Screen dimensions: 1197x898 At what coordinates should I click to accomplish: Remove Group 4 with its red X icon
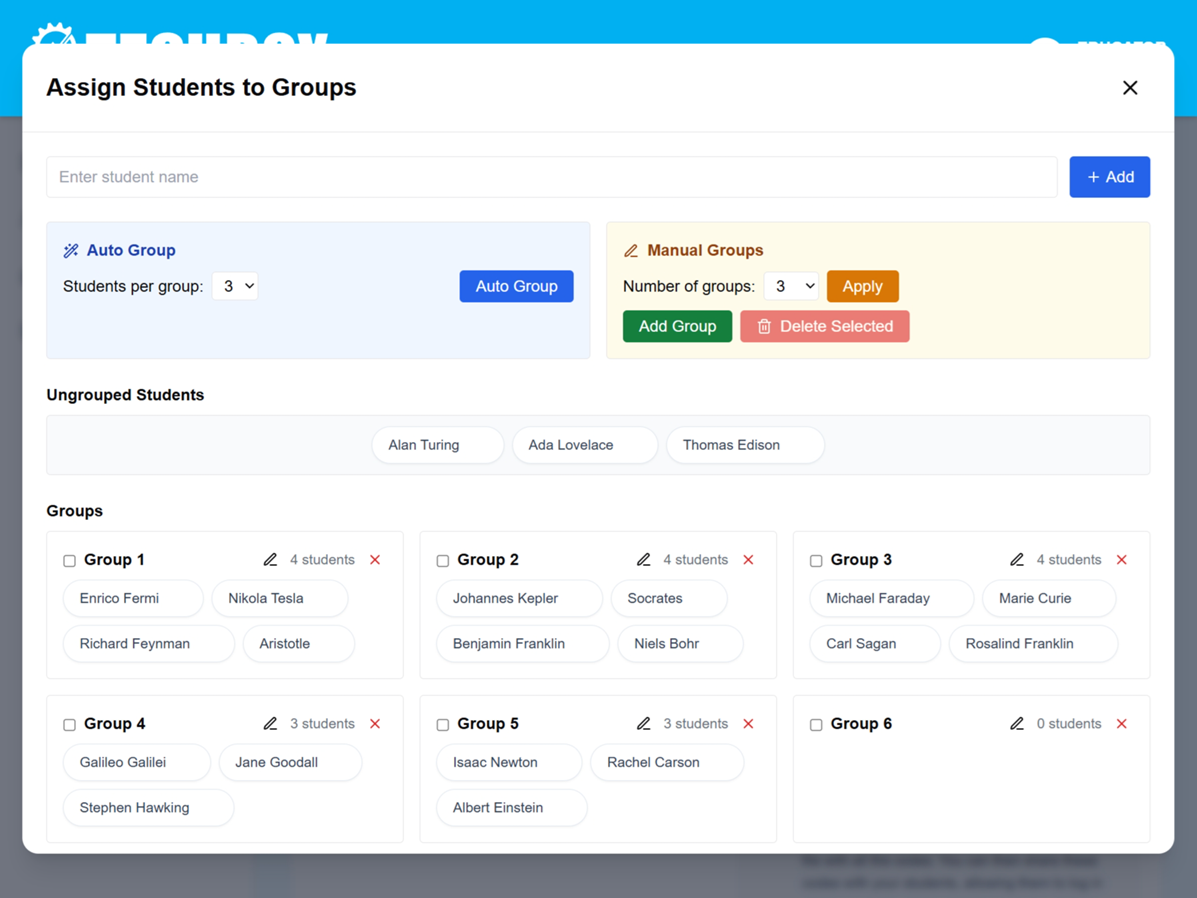coord(375,724)
